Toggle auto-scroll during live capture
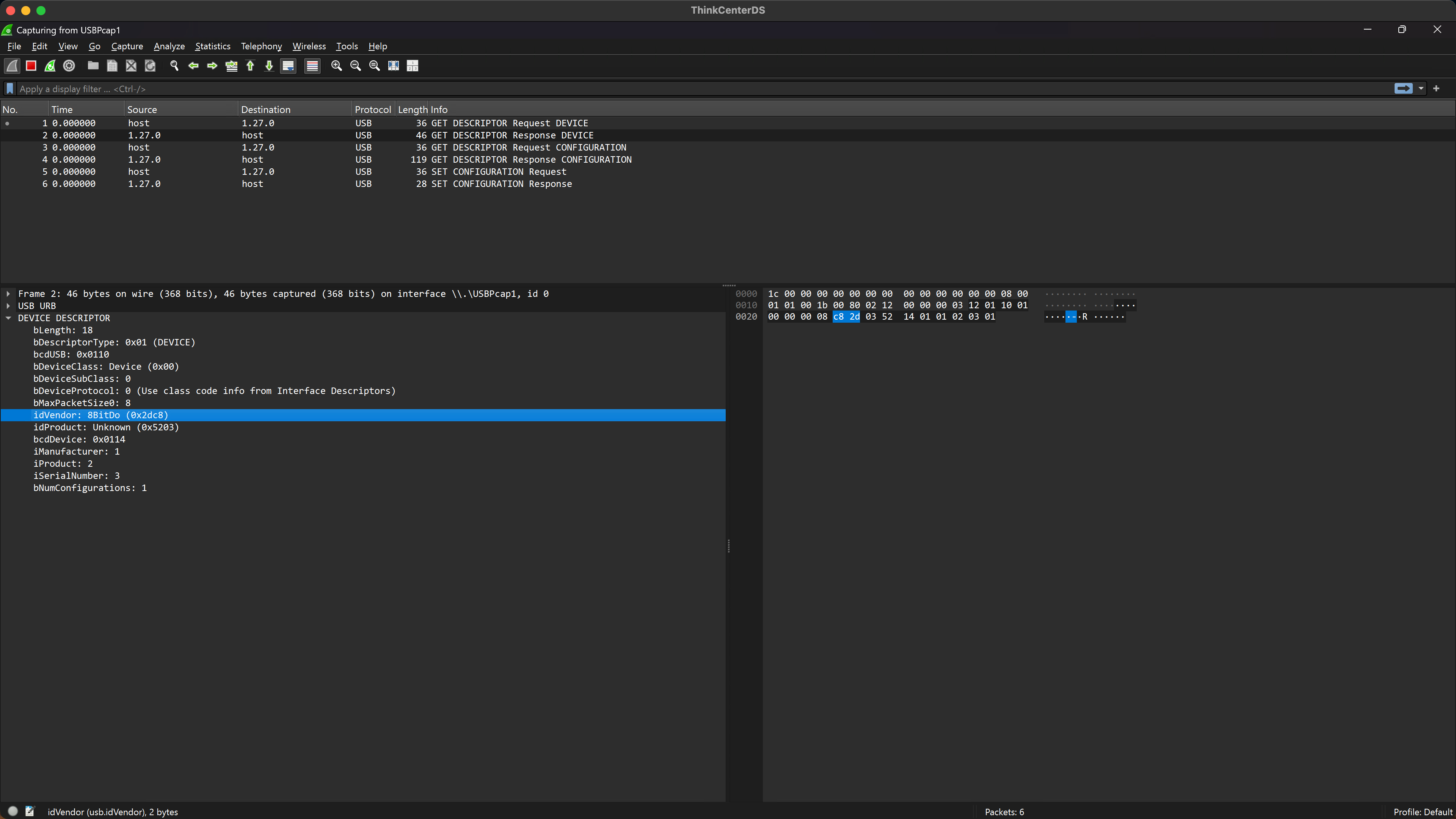1456x819 pixels. point(288,66)
